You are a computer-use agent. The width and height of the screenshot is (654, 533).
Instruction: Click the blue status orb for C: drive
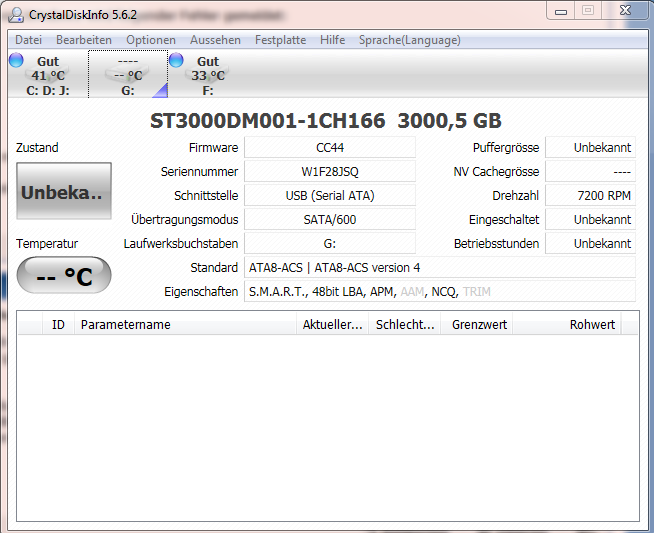click(16, 60)
